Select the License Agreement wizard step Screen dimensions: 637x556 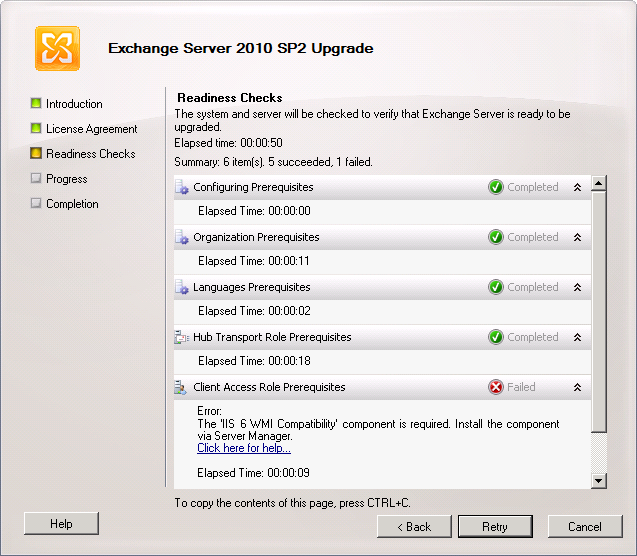91,129
